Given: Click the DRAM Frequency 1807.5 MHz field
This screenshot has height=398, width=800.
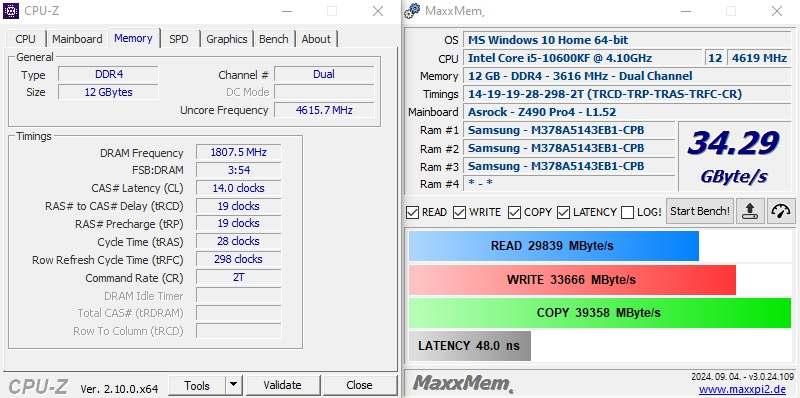Looking at the screenshot, I should click(x=238, y=152).
